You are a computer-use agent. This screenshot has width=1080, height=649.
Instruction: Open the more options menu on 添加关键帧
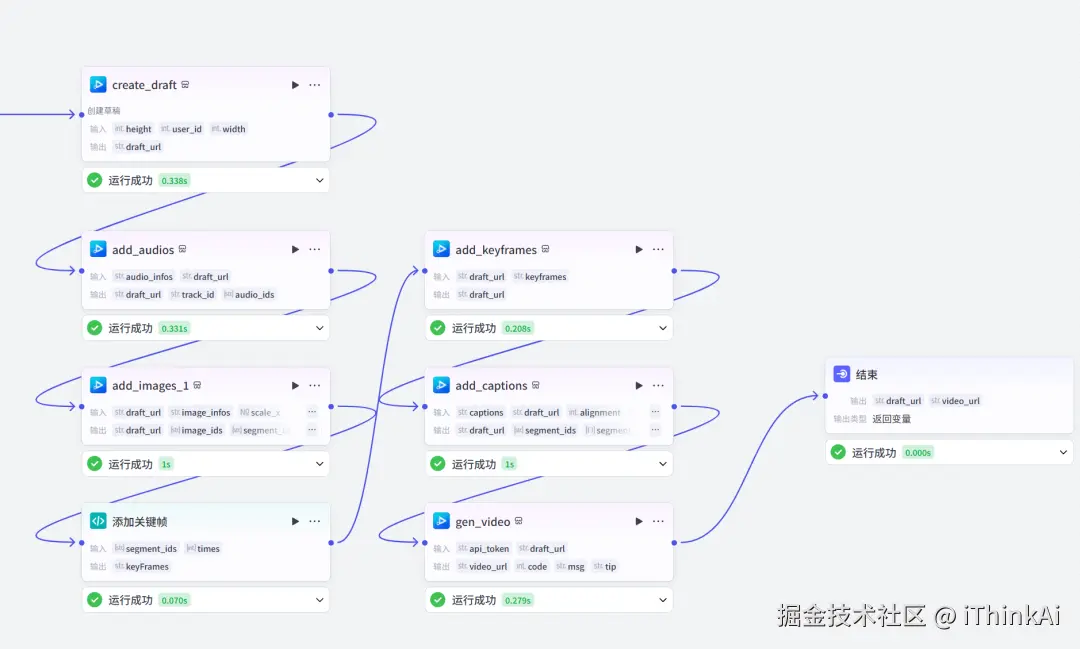pyautogui.click(x=315, y=520)
